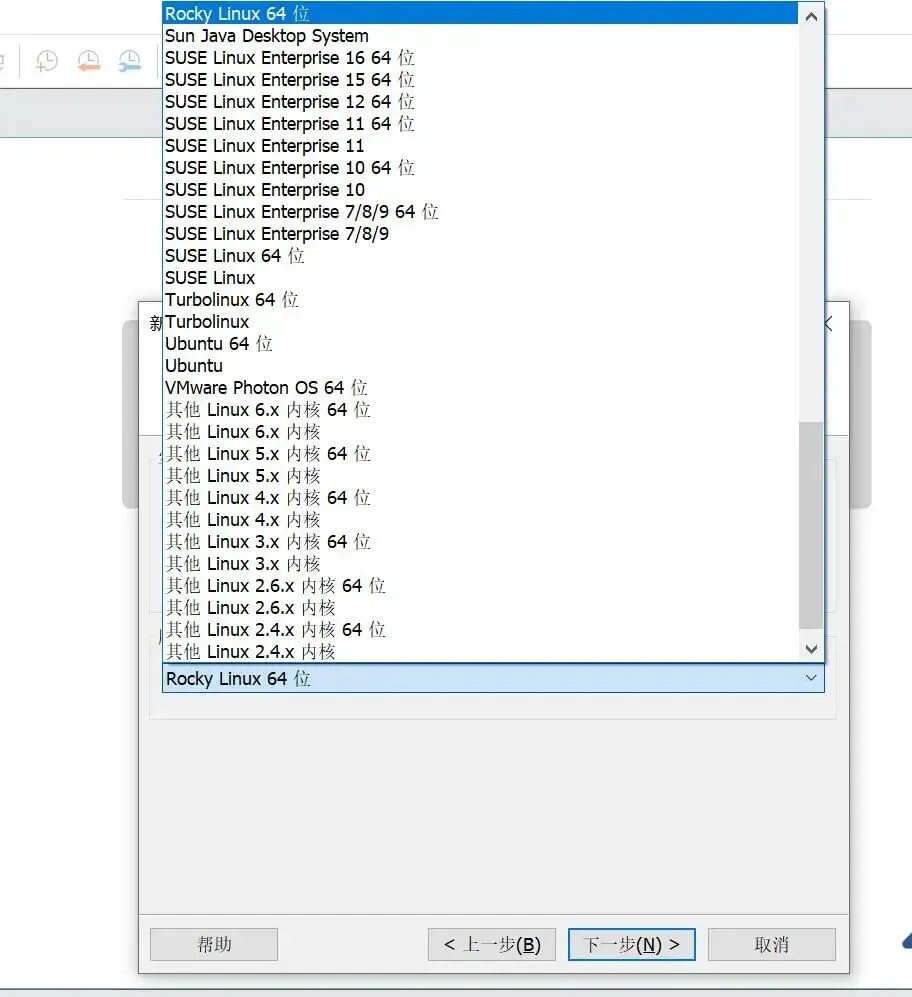Image resolution: width=912 pixels, height=997 pixels.
Task: Proceed with 下一步(N) button
Action: point(632,944)
